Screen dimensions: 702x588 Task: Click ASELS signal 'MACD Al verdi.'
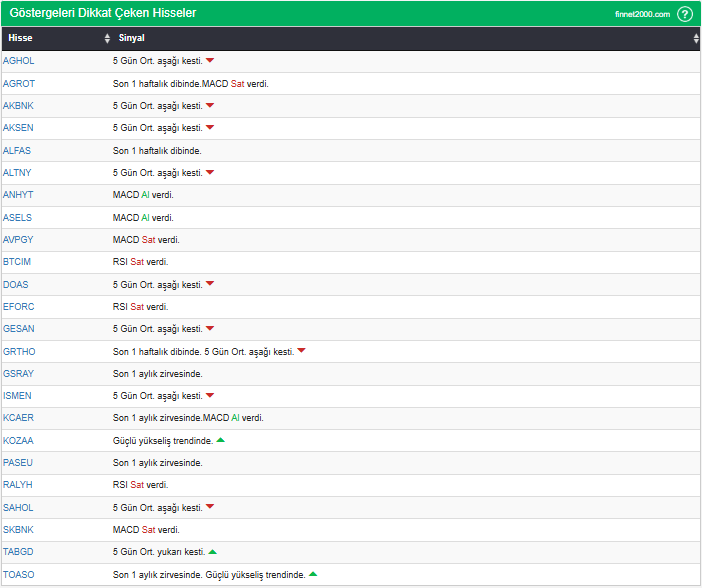(x=143, y=218)
